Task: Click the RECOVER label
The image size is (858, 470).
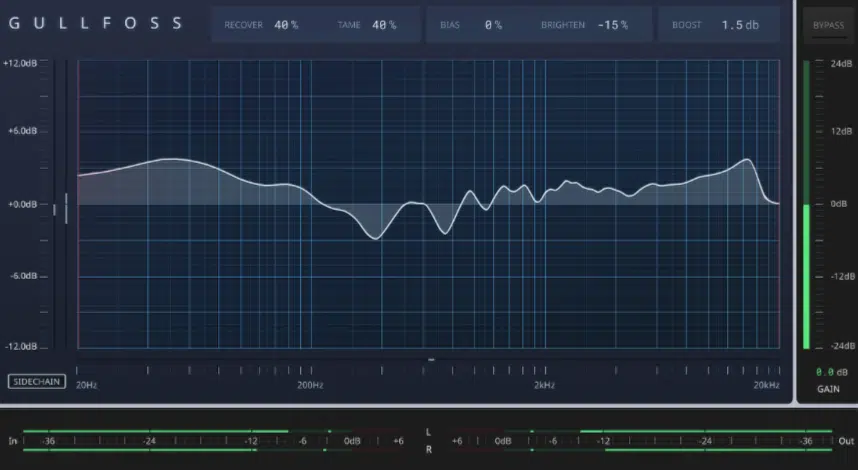Action: coord(244,25)
